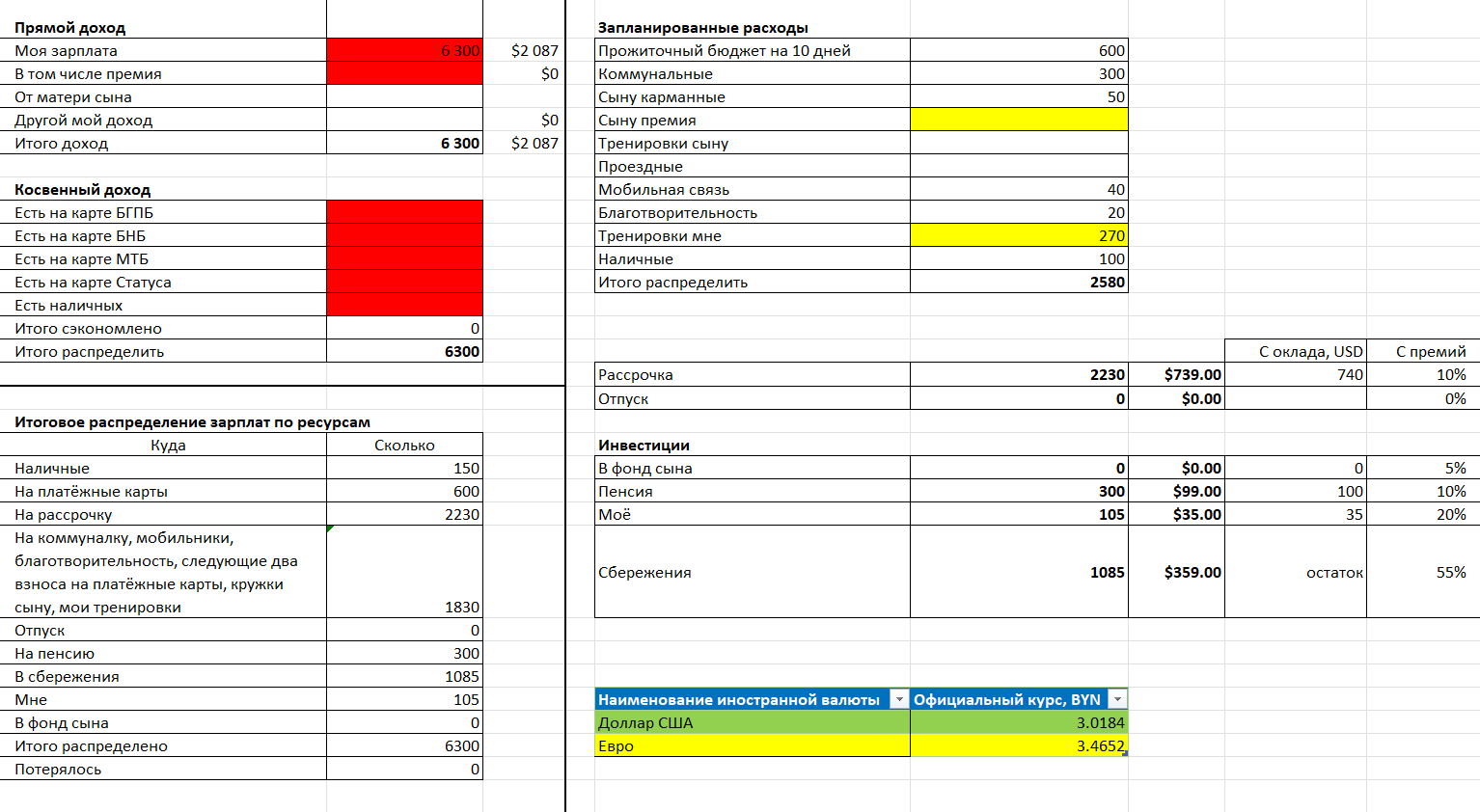Click the "Итого сэкономлено" label cell
The image size is (1480, 812).
(163, 328)
